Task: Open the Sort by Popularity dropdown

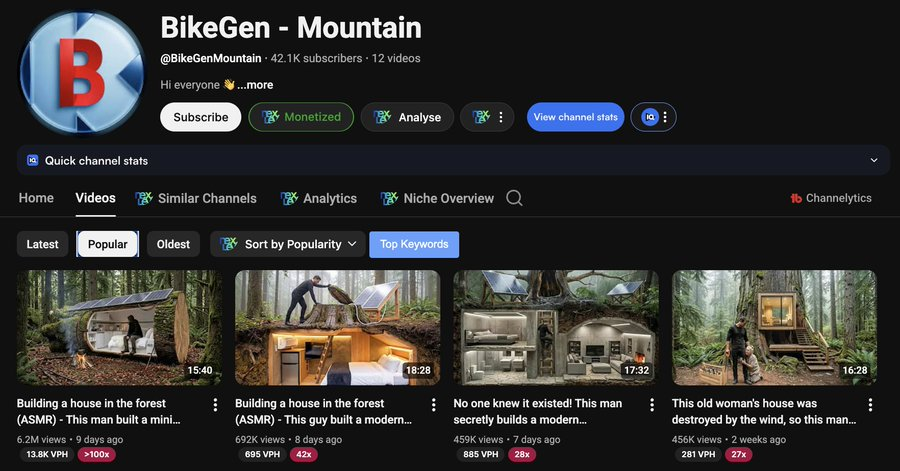Action: pyautogui.click(x=288, y=244)
